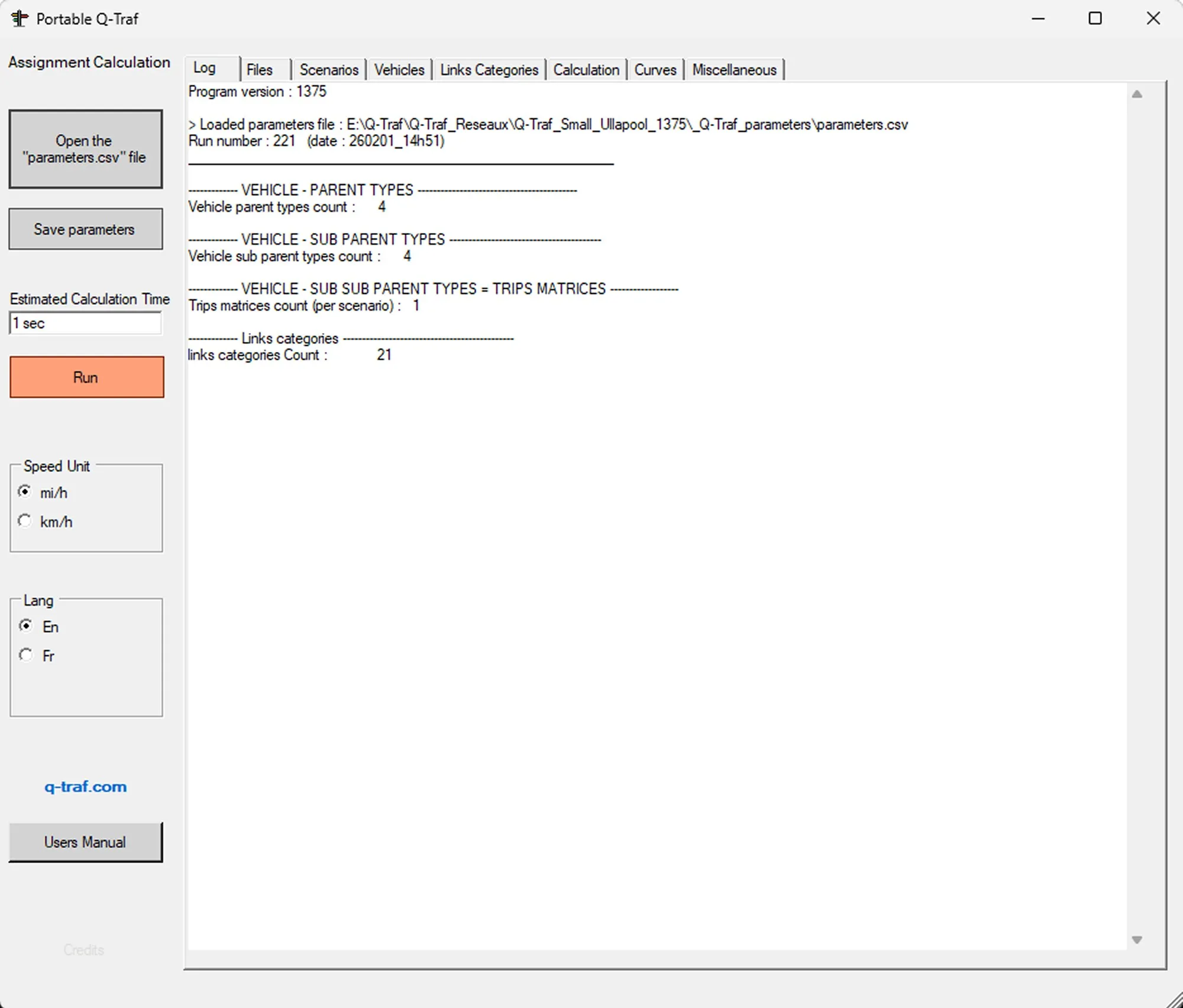Click the log scroll up arrow
The height and width of the screenshot is (1008, 1183).
pos(1136,95)
